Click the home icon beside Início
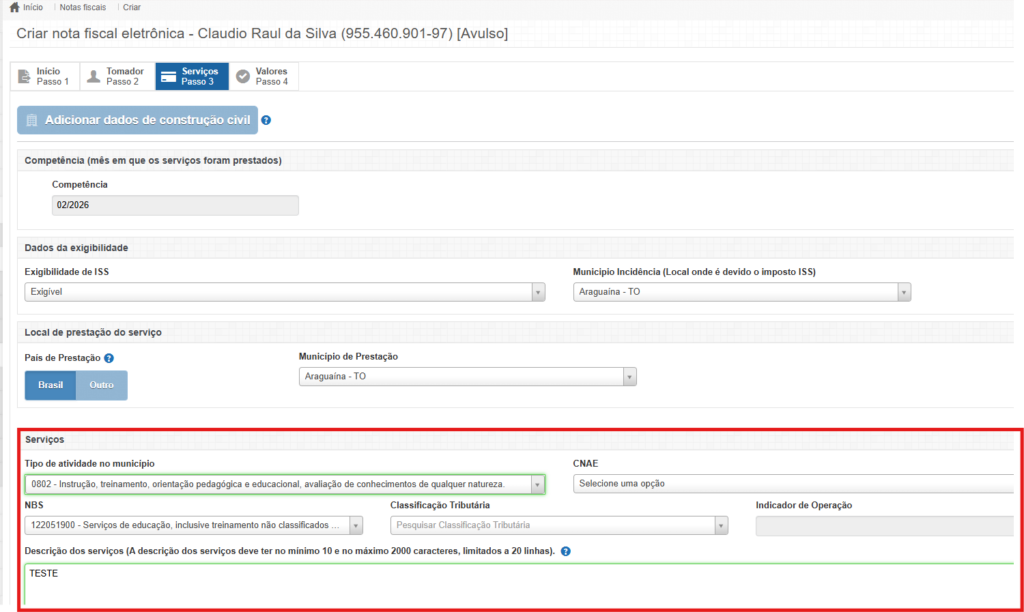Image resolution: width=1024 pixels, height=612 pixels. [14, 7]
